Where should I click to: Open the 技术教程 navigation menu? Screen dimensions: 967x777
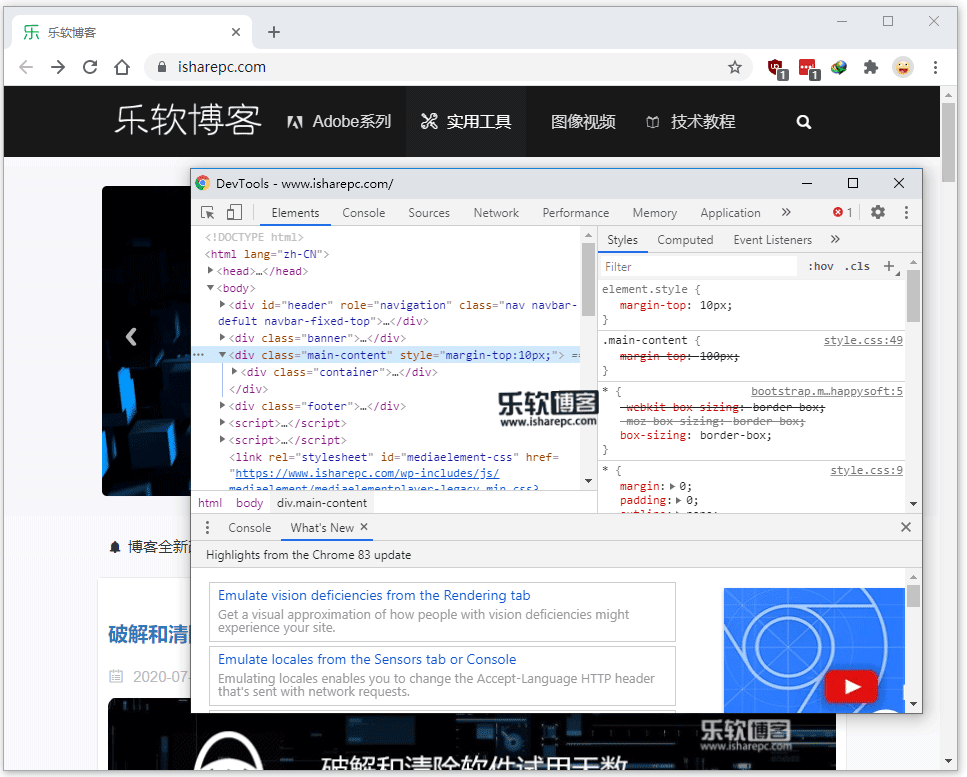tap(690, 122)
